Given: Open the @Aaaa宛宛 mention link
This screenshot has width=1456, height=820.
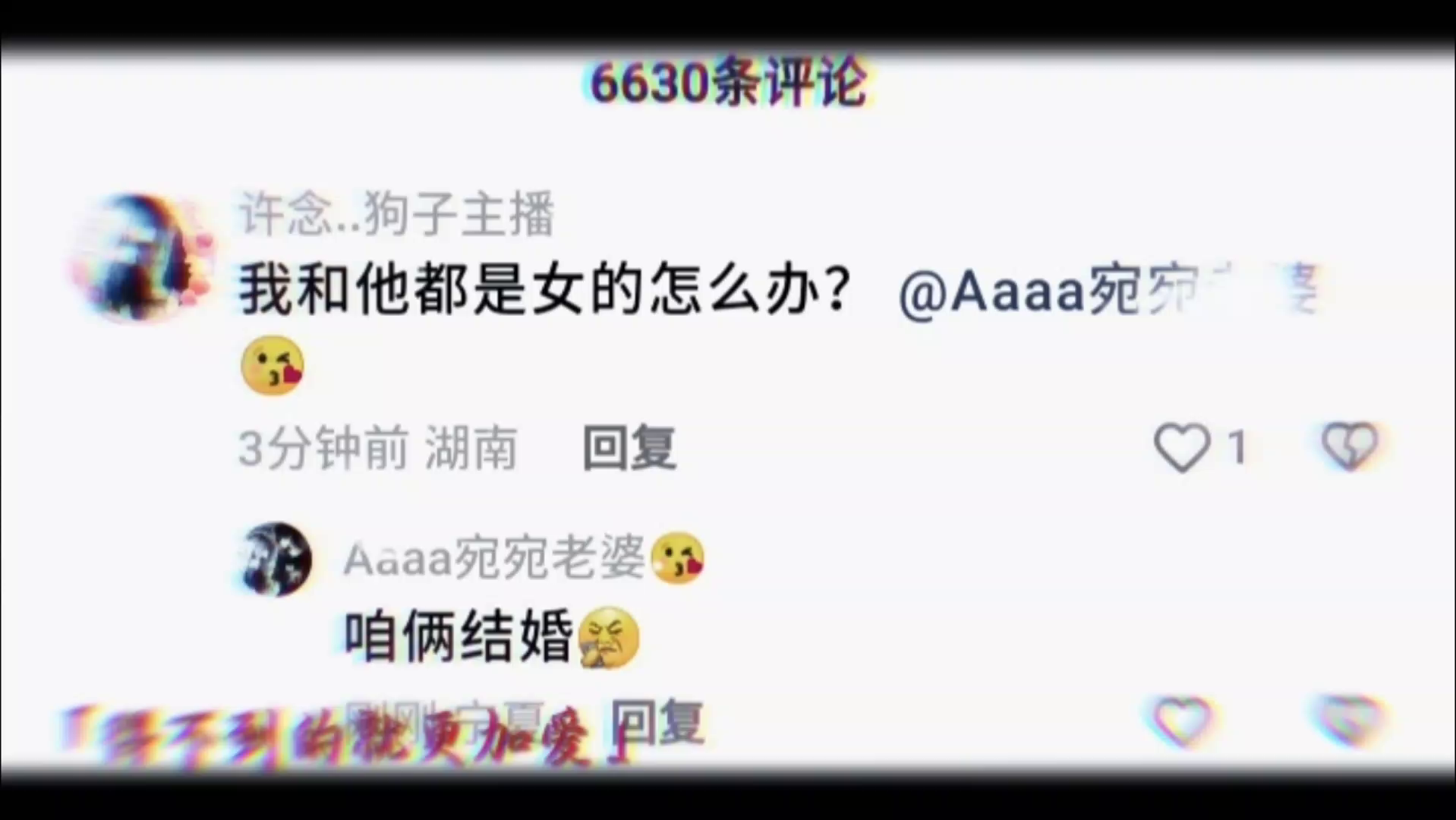Looking at the screenshot, I should pyautogui.click(x=1108, y=291).
